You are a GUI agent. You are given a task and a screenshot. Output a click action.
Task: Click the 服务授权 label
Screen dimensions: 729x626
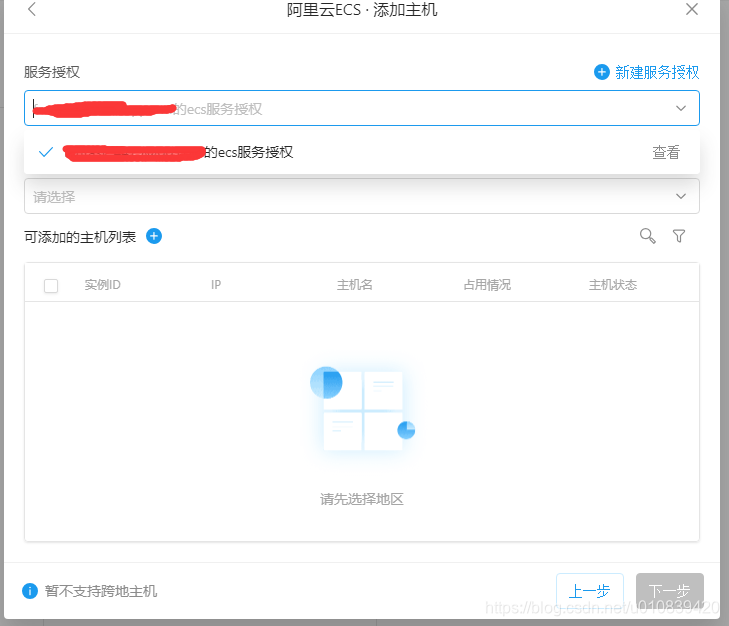(52, 72)
